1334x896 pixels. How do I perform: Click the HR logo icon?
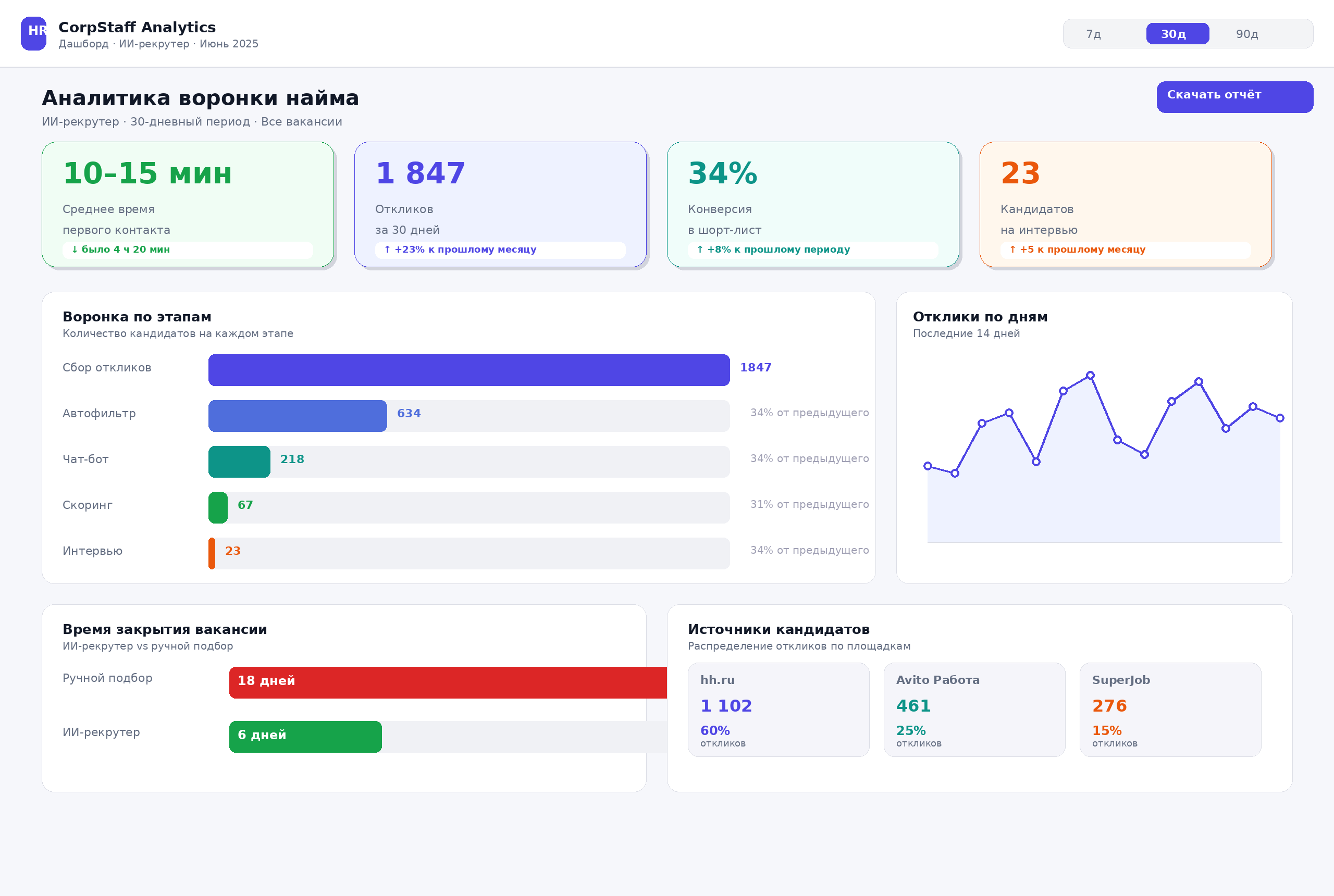point(33,33)
